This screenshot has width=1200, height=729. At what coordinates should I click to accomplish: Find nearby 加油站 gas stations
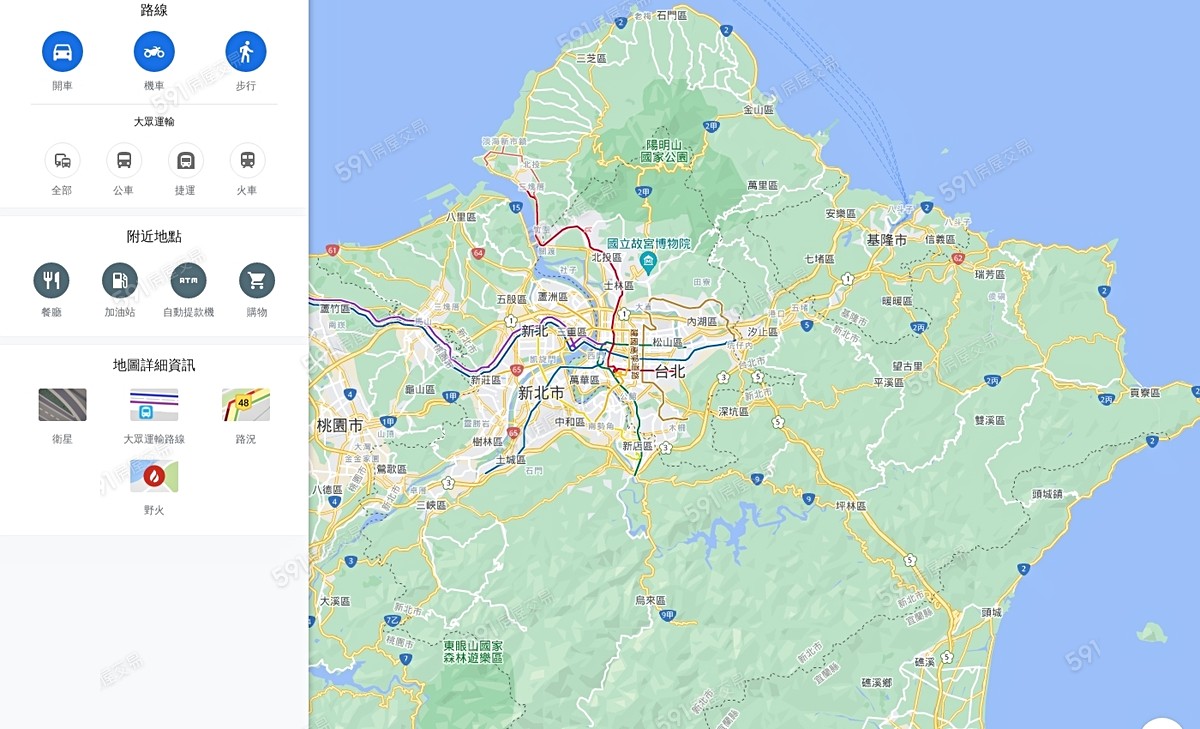[x=120, y=281]
